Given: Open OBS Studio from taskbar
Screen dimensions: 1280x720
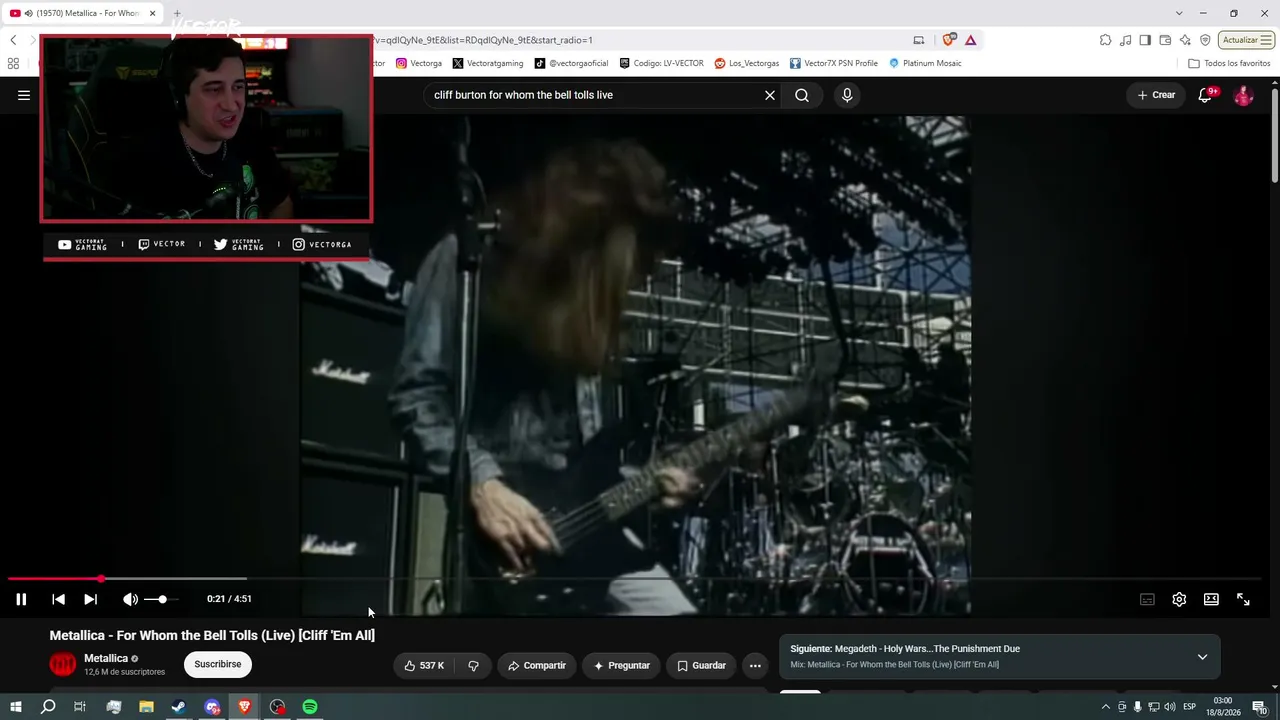Looking at the screenshot, I should tap(277, 707).
